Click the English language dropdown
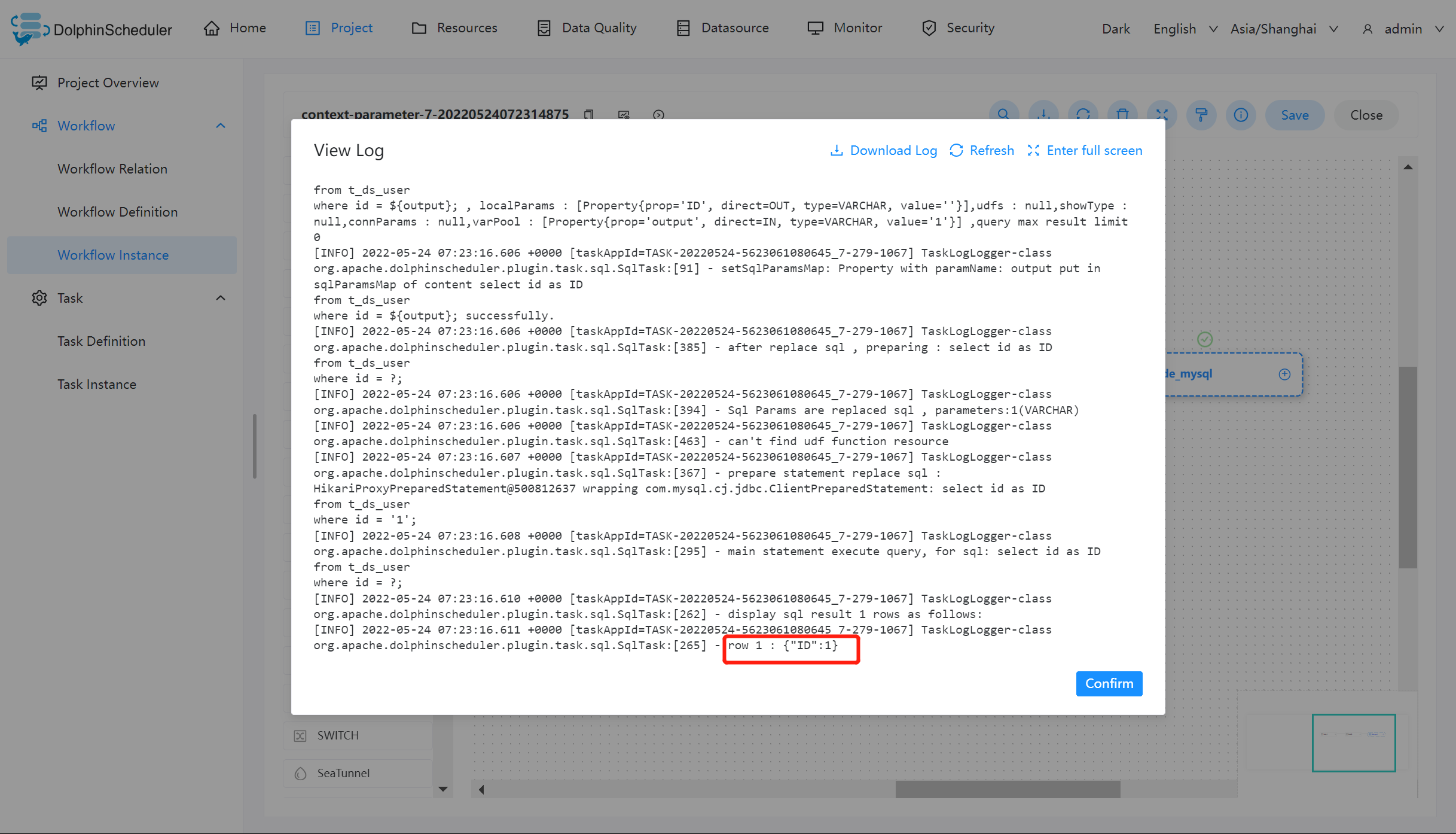This screenshot has height=834, width=1456. coord(1184,27)
